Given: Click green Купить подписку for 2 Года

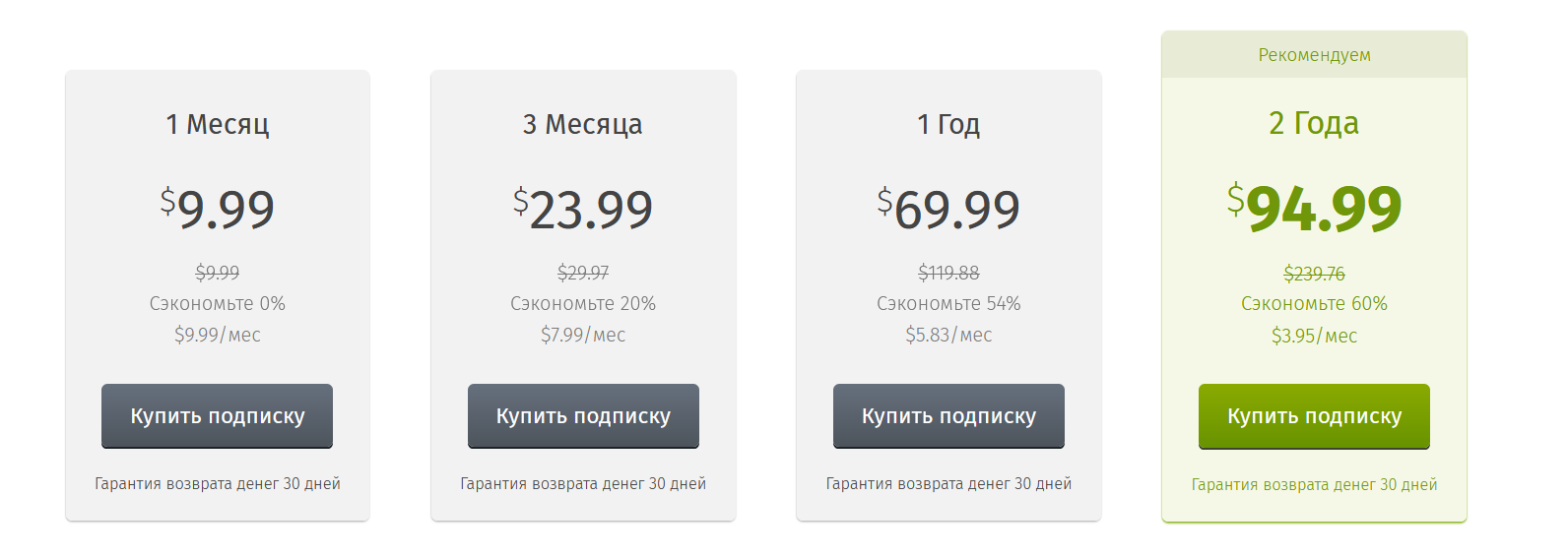Looking at the screenshot, I should pos(1314,416).
